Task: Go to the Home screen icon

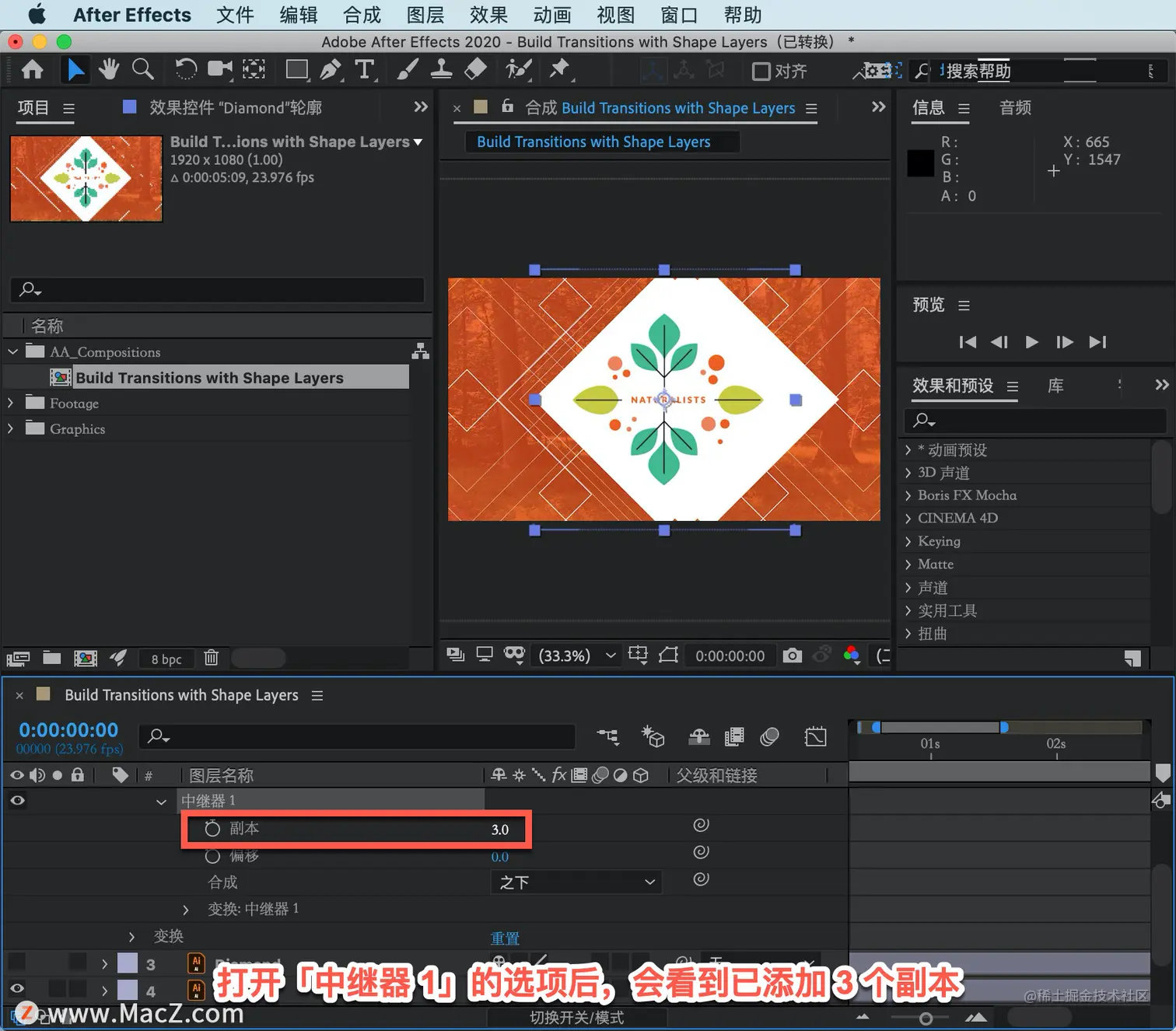Action: click(x=32, y=70)
